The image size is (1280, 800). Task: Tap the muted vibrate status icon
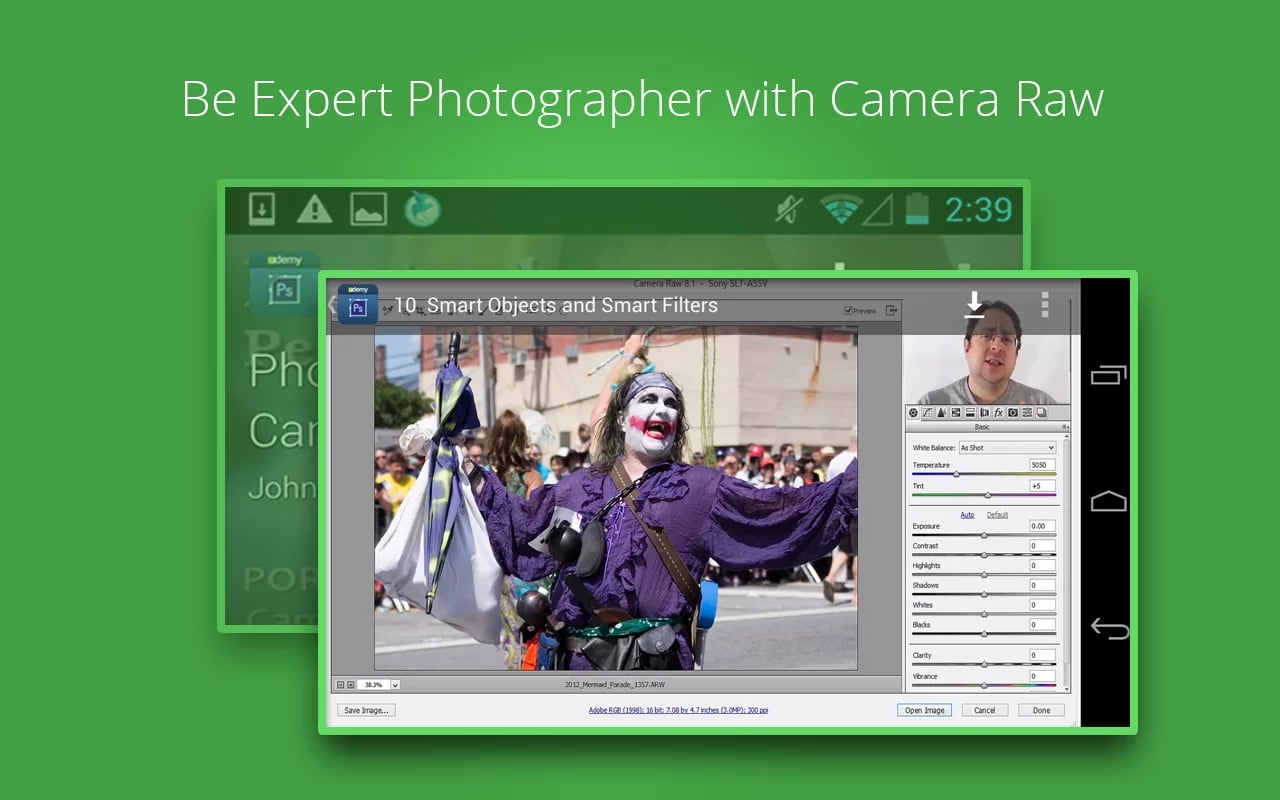790,209
